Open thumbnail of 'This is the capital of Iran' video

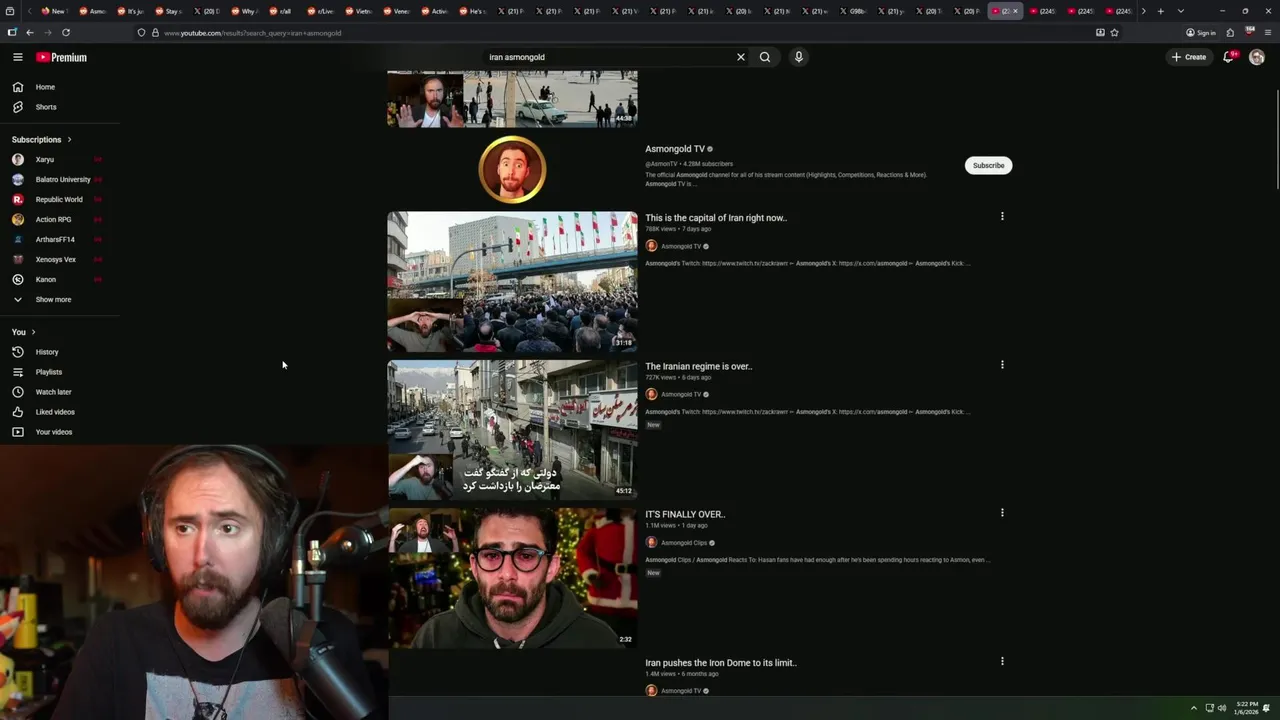[512, 281]
